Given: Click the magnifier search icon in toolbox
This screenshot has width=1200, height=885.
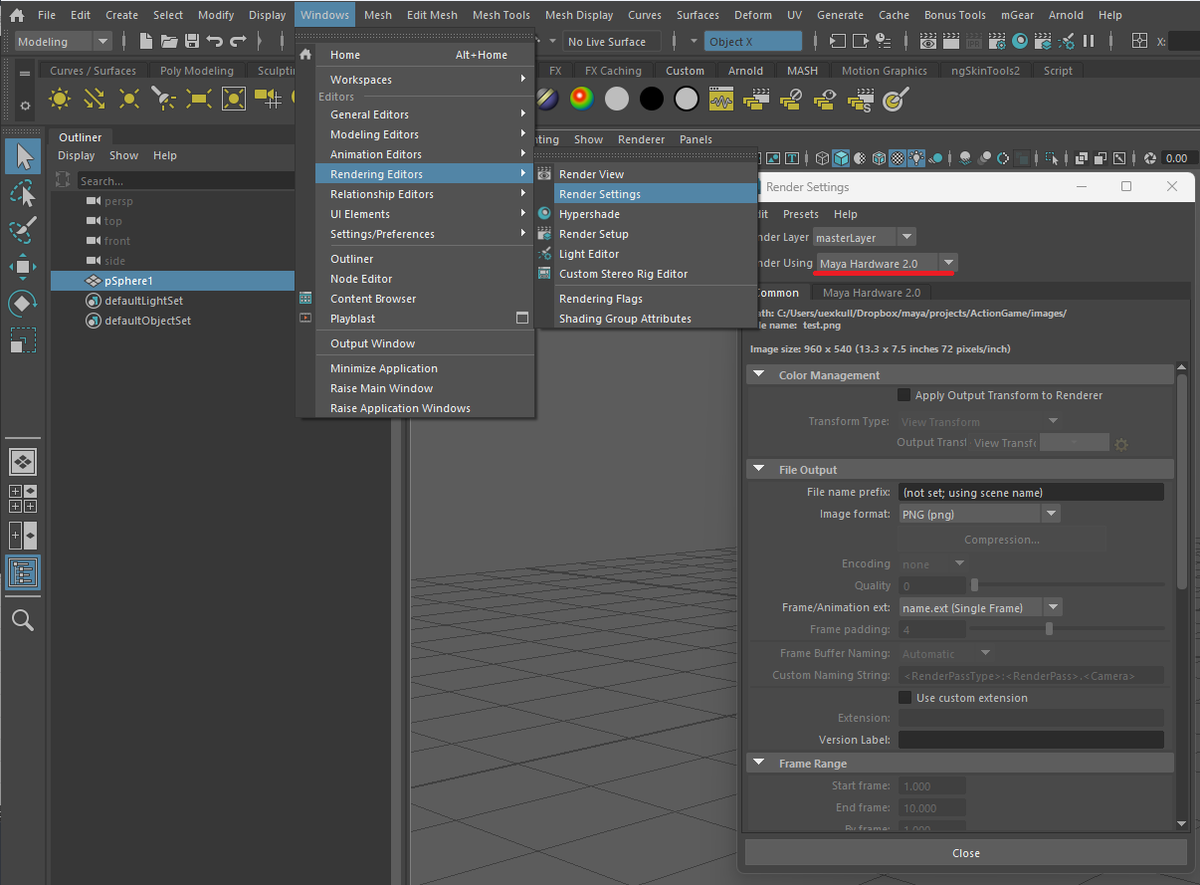Looking at the screenshot, I should tap(23, 620).
